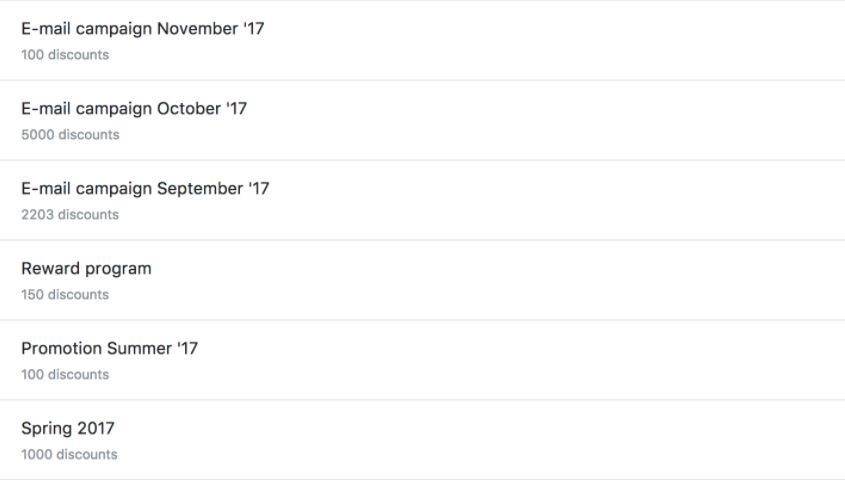Viewport: 845px width, 480px height.
Task: Open E-mail campaign October '17 title
Action: [x=134, y=109]
